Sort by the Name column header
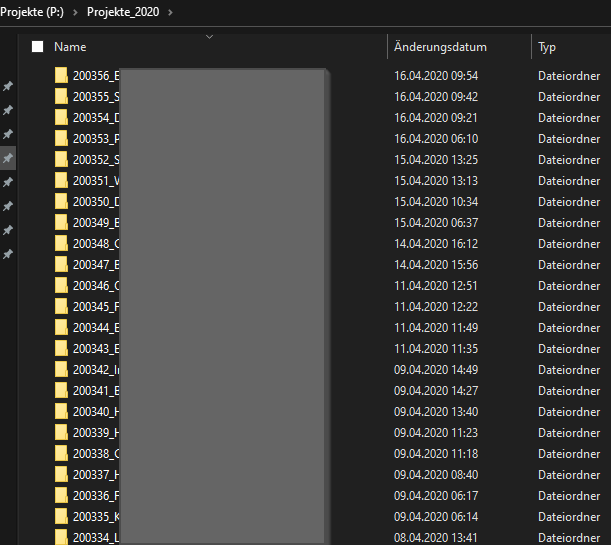The width and height of the screenshot is (611, 545). [70, 47]
